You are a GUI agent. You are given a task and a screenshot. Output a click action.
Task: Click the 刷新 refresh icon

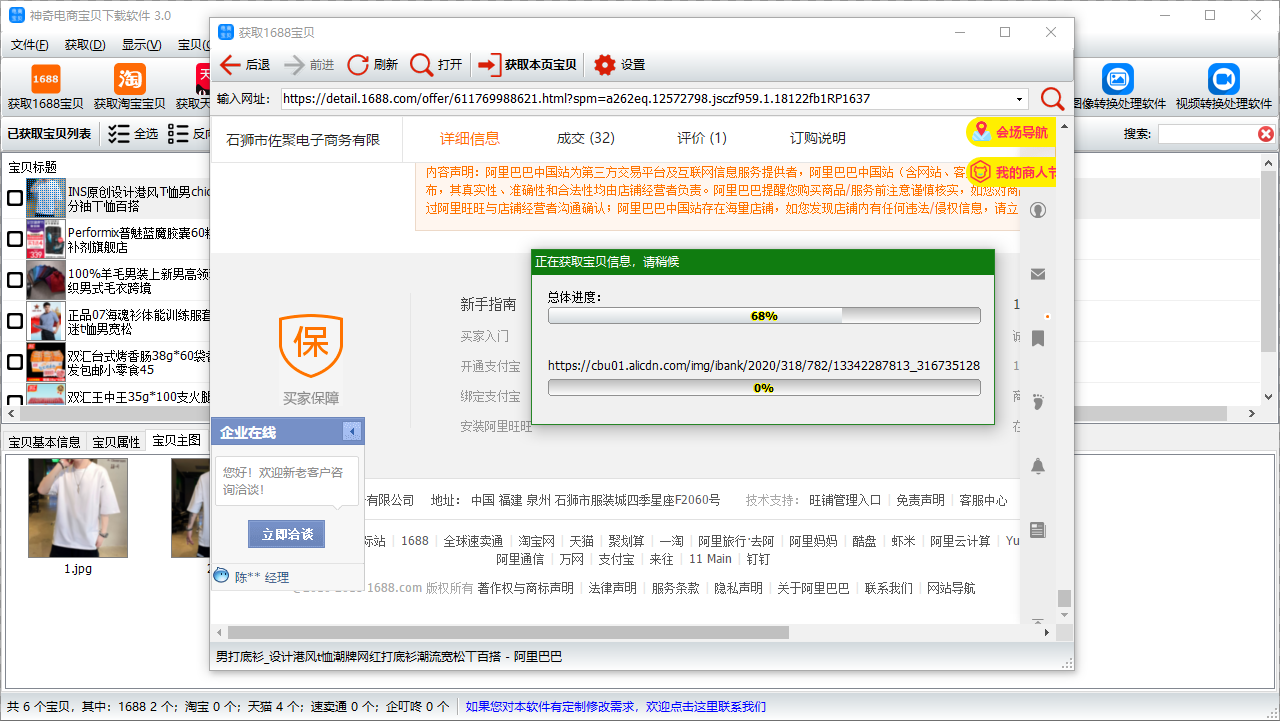point(358,65)
